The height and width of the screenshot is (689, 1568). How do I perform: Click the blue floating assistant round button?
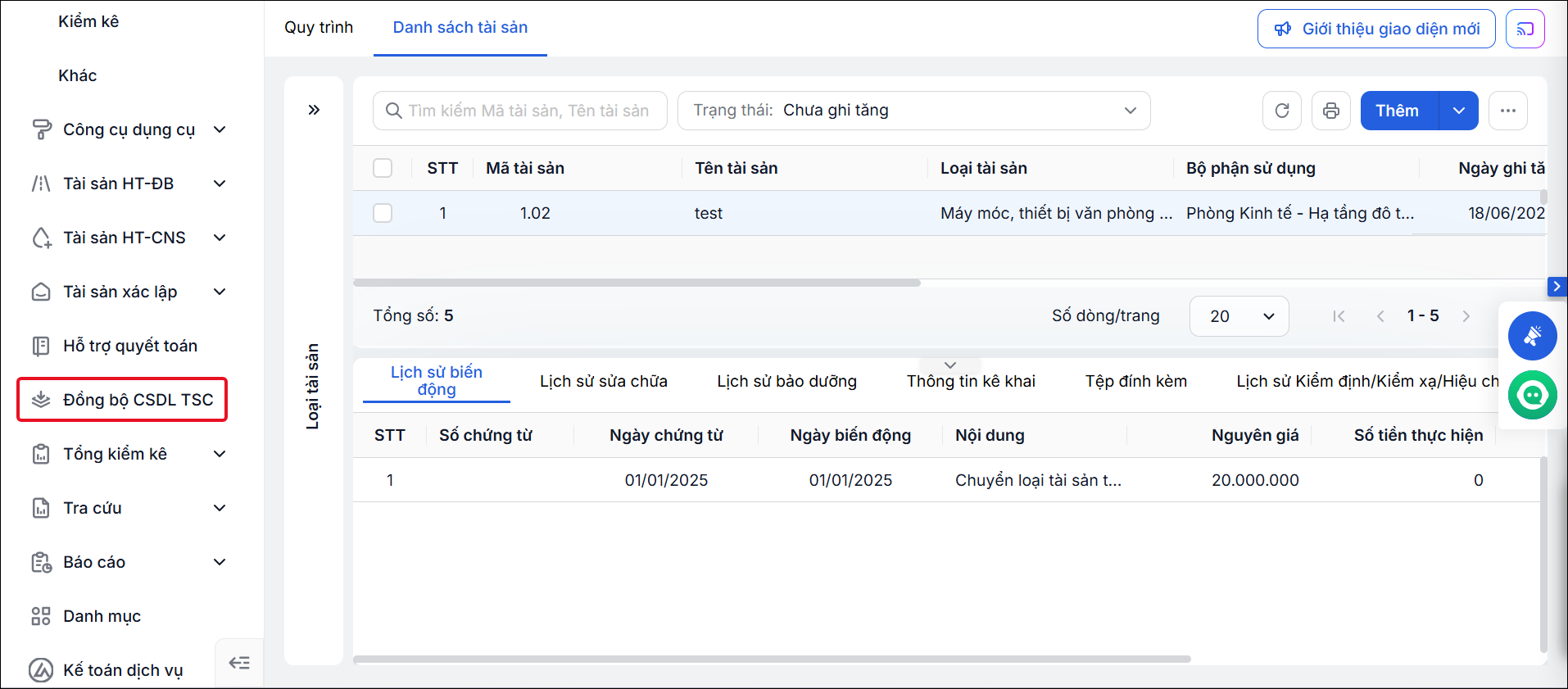[1533, 336]
